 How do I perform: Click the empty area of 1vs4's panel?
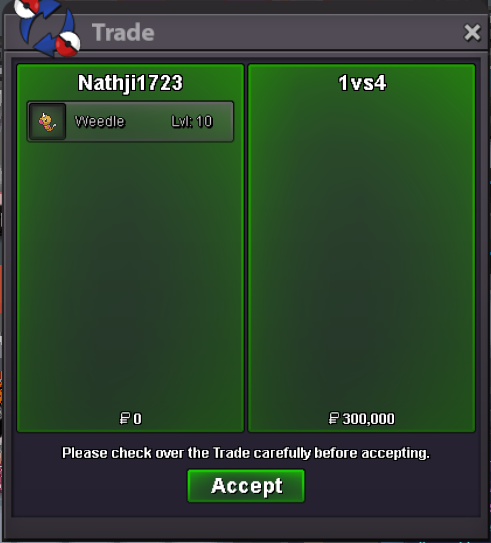click(362, 249)
